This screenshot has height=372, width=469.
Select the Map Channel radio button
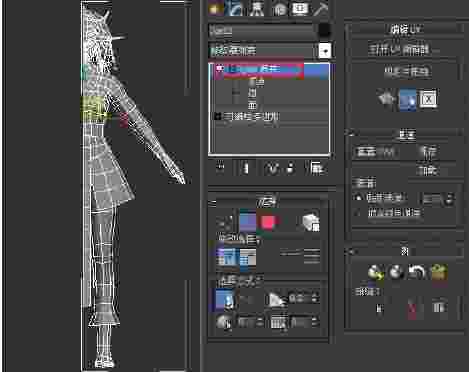[x=358, y=198]
